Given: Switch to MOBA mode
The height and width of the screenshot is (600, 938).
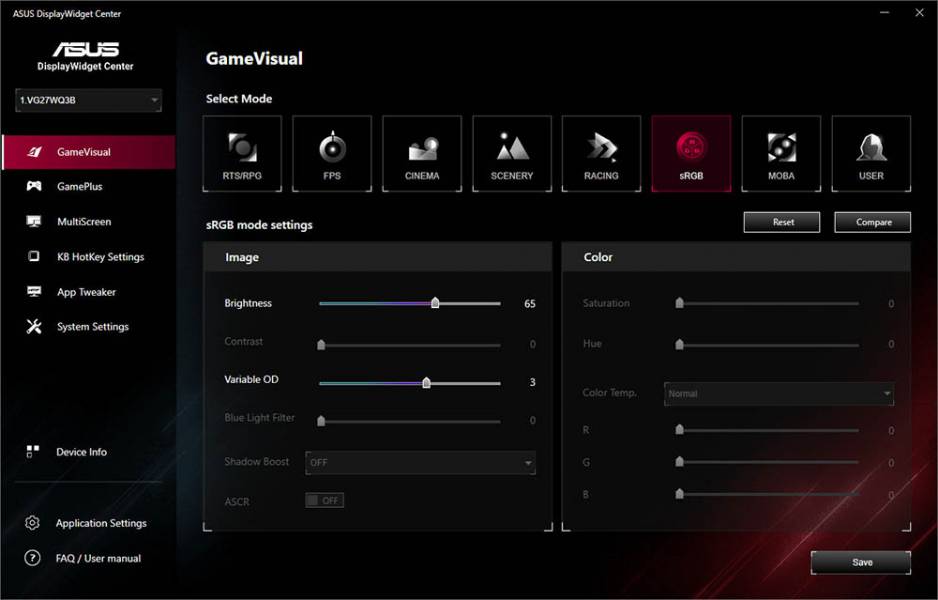Looking at the screenshot, I should (781, 154).
